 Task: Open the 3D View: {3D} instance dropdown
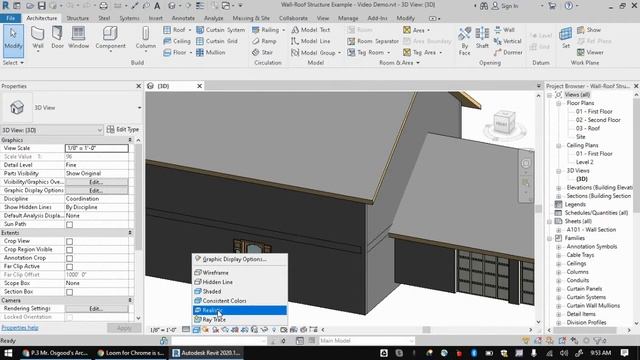tap(100, 130)
